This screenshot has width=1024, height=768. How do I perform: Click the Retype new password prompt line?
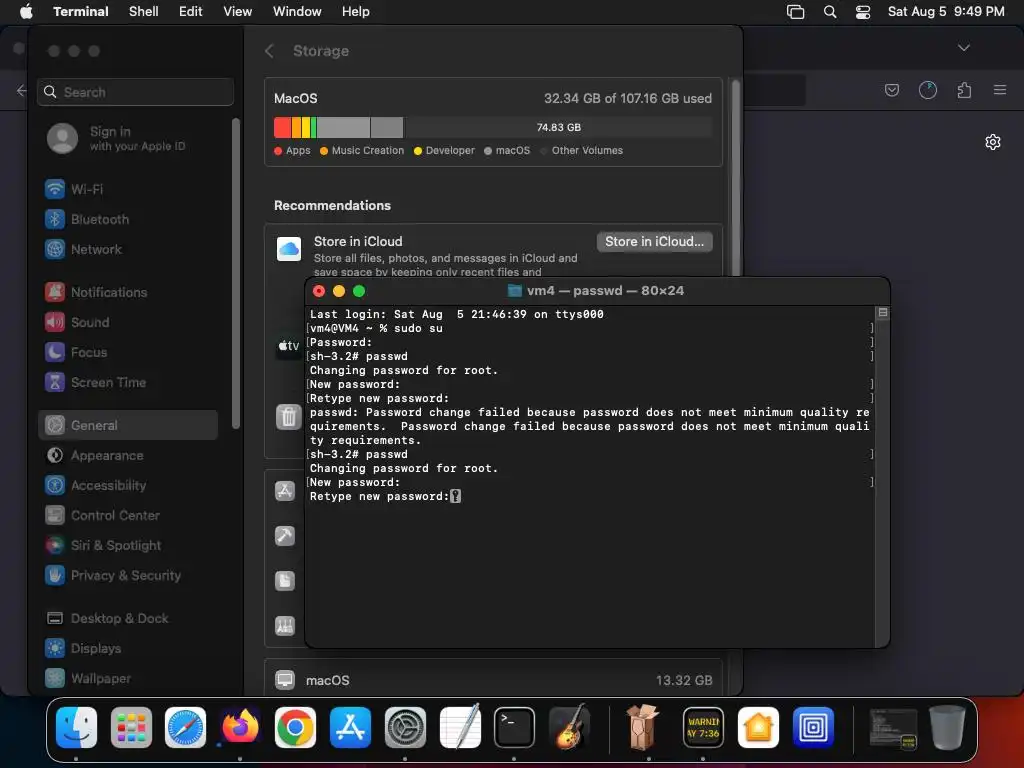[385, 496]
